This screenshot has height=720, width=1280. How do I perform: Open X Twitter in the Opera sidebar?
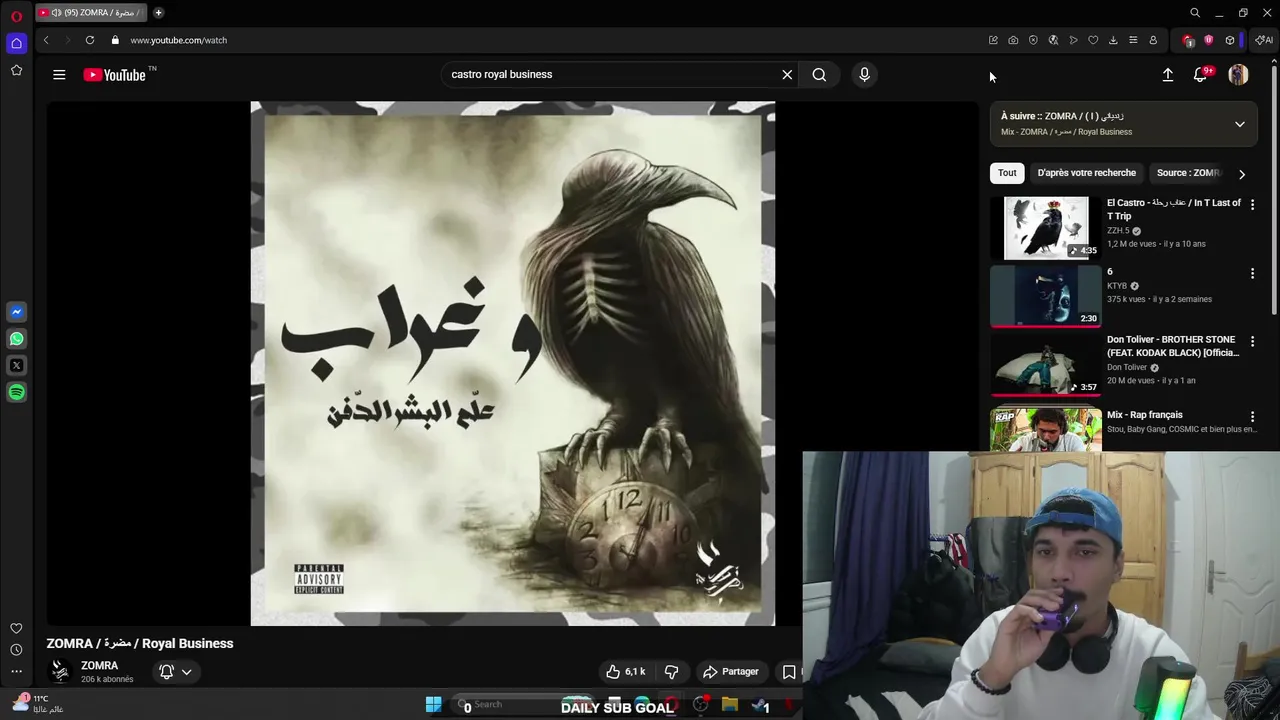click(x=16, y=366)
